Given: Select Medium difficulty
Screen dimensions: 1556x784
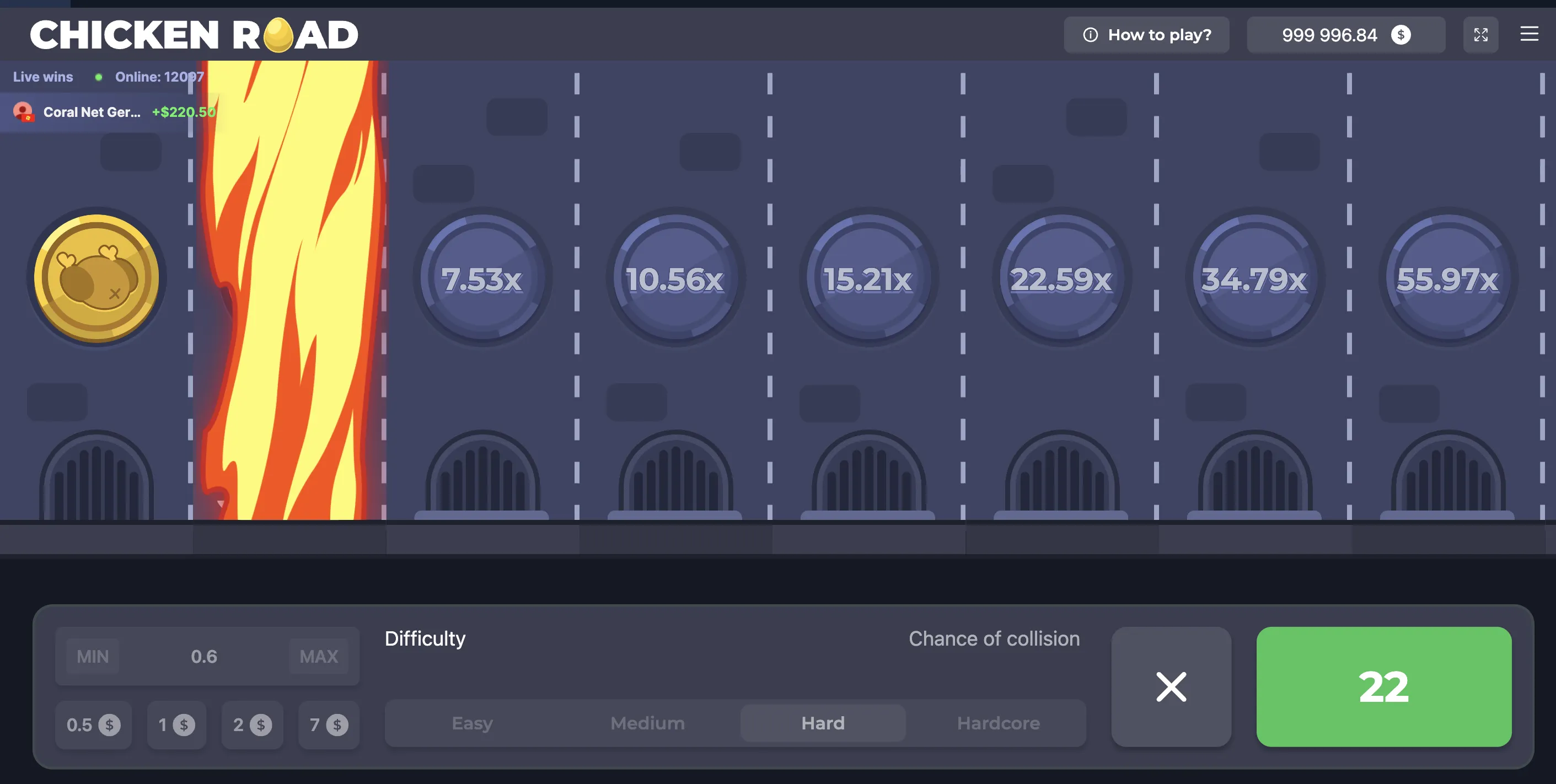Looking at the screenshot, I should 647,723.
